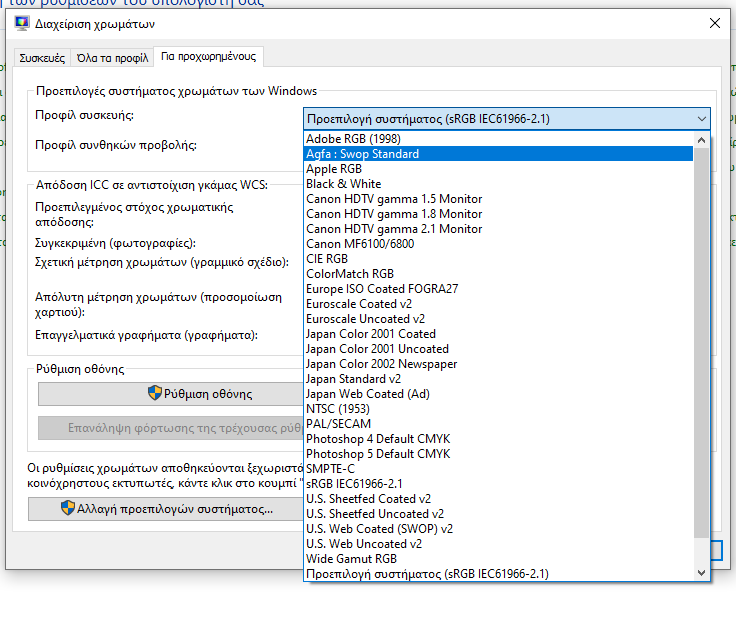Pick the last Προεπιλογή συστήματος list entry
This screenshot has width=736, height=619.
[x=499, y=574]
